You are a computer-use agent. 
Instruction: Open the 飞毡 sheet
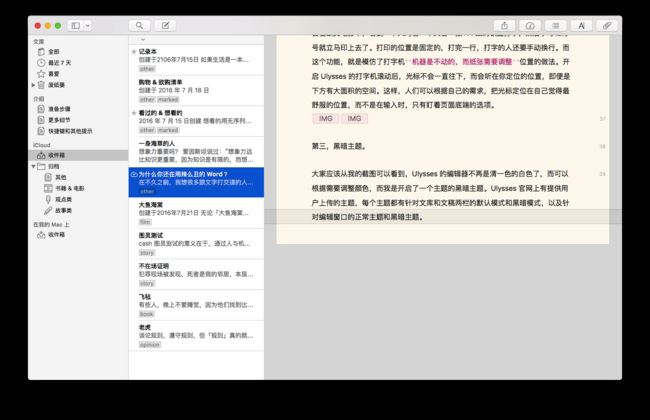coord(196,305)
